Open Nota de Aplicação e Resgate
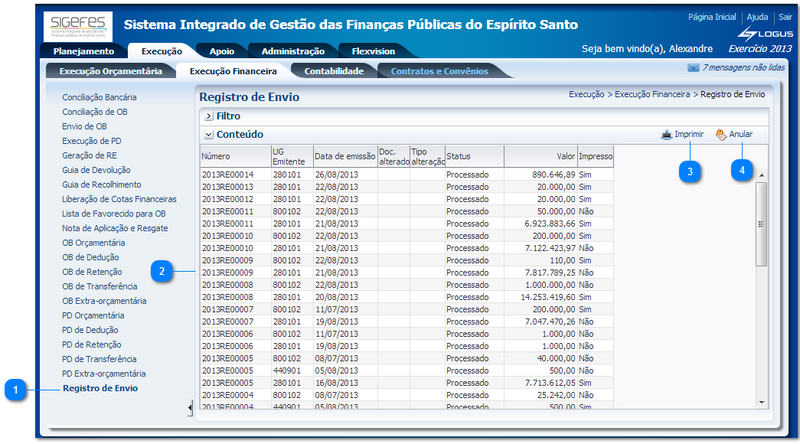 coord(115,228)
